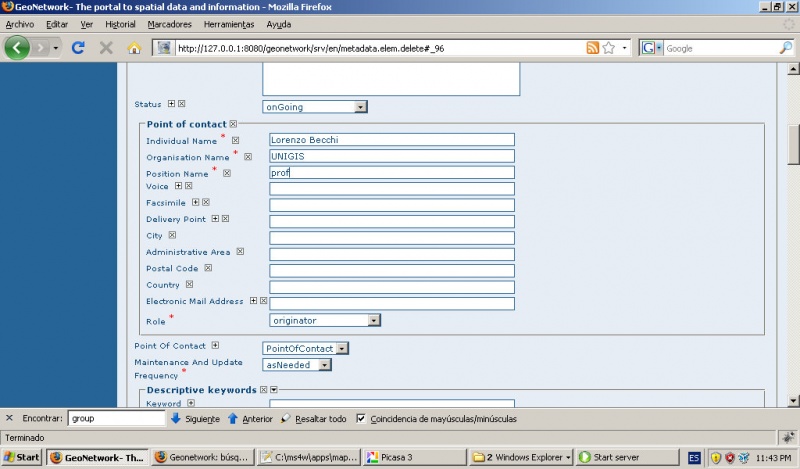This screenshot has height=469, width=800.
Task: Delete the Point of contact section
Action: [233, 124]
